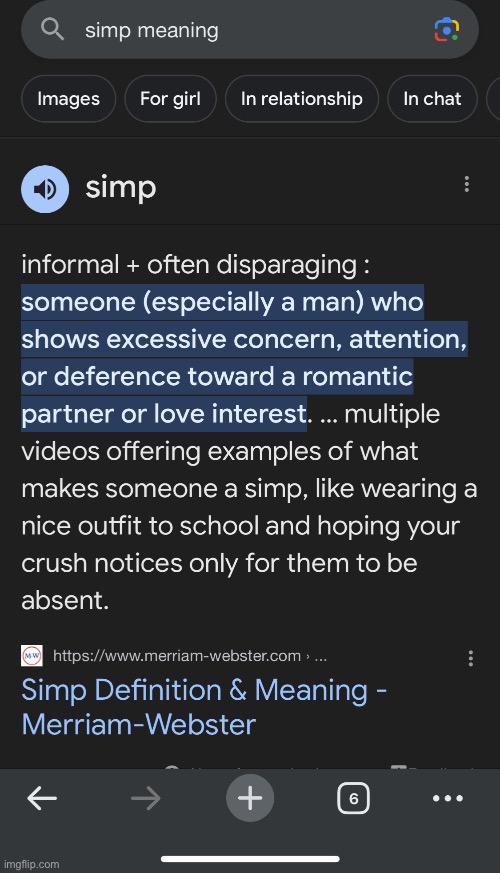Select the In relationship filter chip
The width and height of the screenshot is (500, 873).
tap(302, 99)
